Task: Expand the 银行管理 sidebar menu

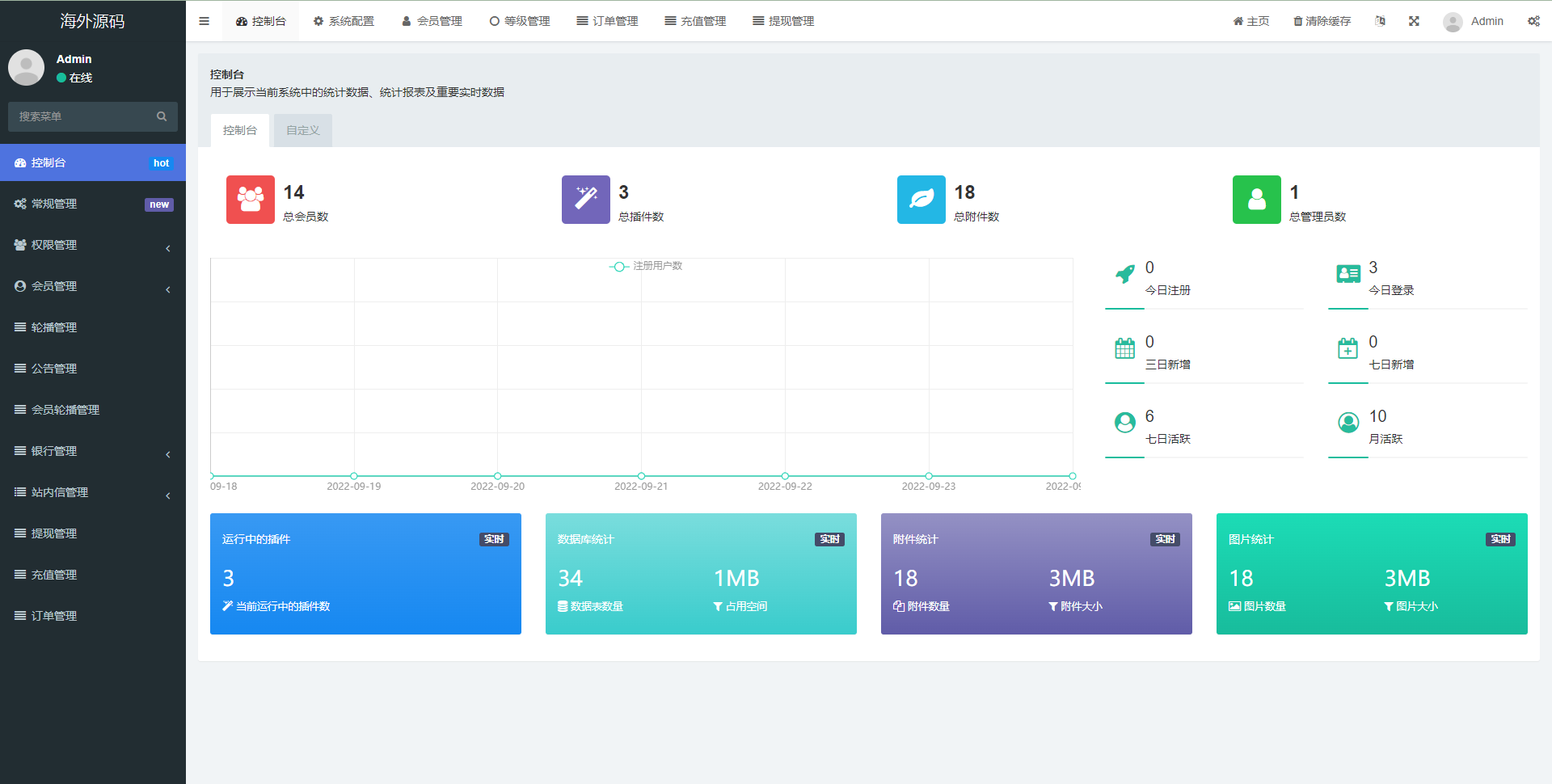Action: tap(92, 451)
